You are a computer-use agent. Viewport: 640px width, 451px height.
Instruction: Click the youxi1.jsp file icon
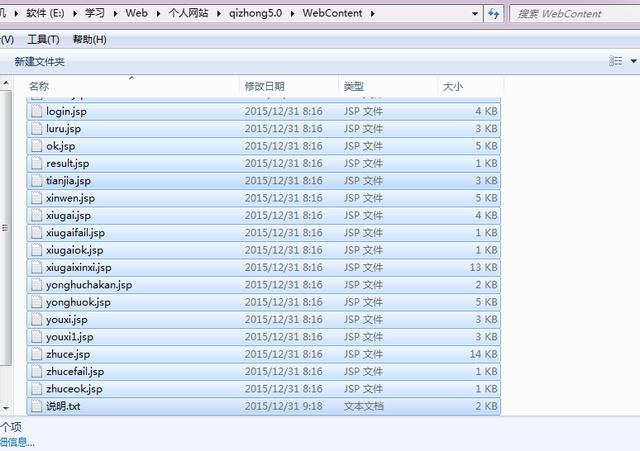(x=37, y=337)
